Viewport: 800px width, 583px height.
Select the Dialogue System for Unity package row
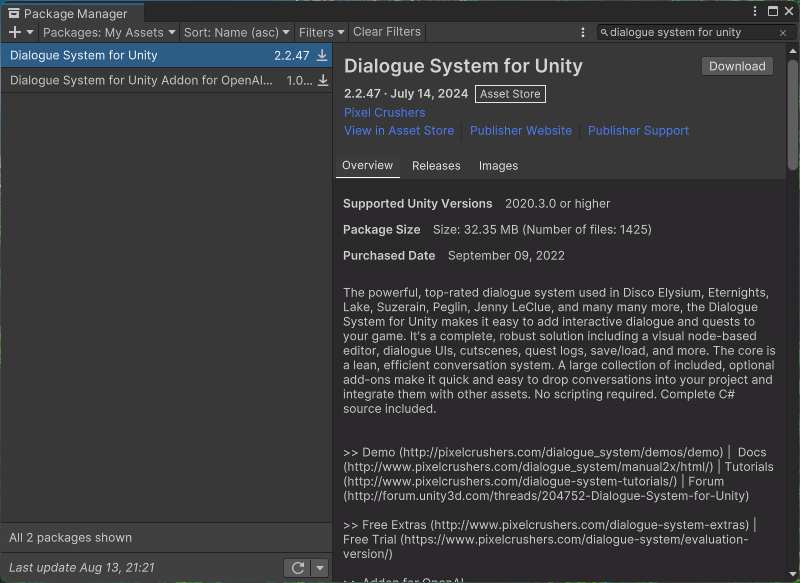166,56
